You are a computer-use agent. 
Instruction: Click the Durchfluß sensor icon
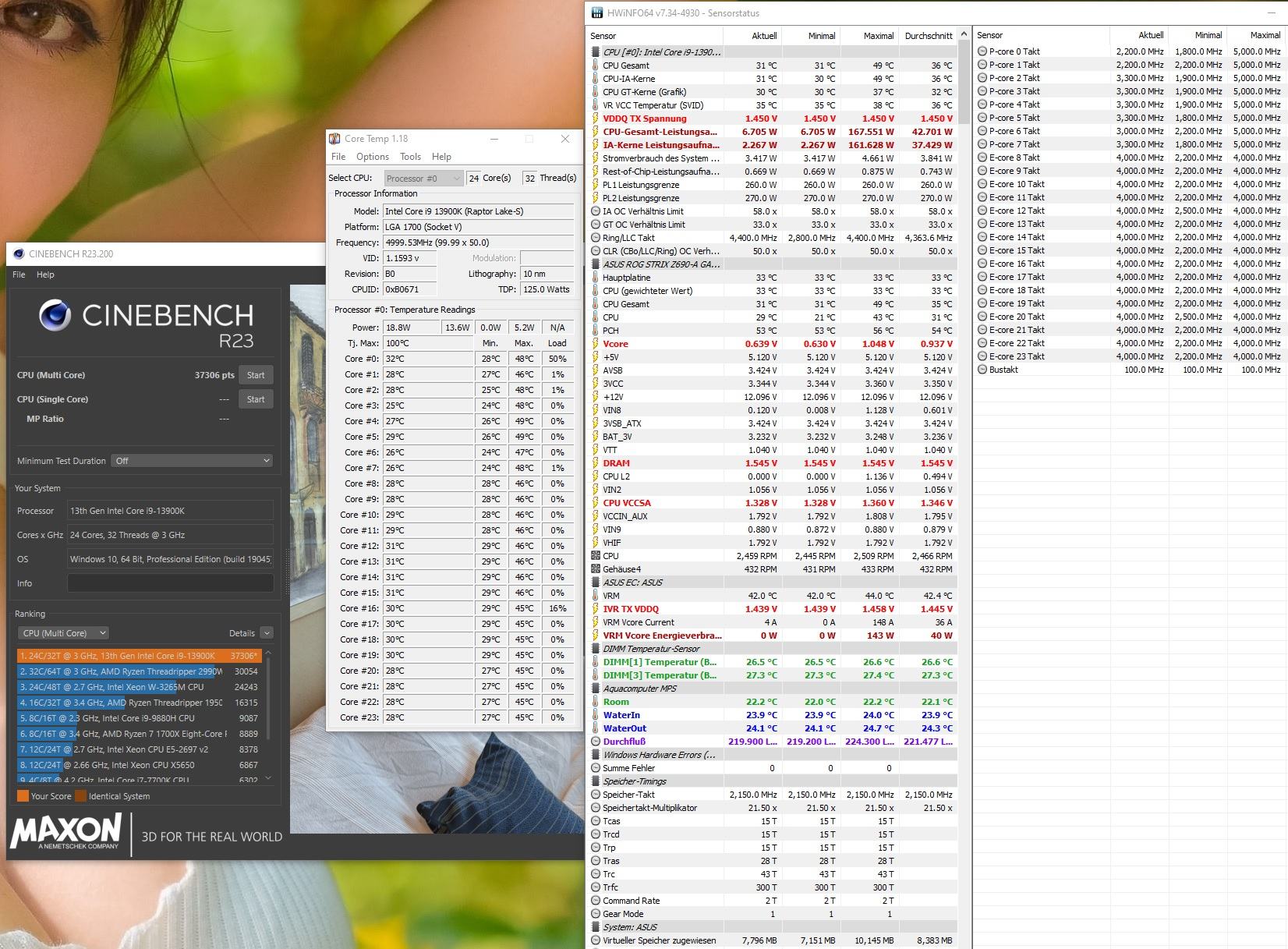tap(596, 742)
